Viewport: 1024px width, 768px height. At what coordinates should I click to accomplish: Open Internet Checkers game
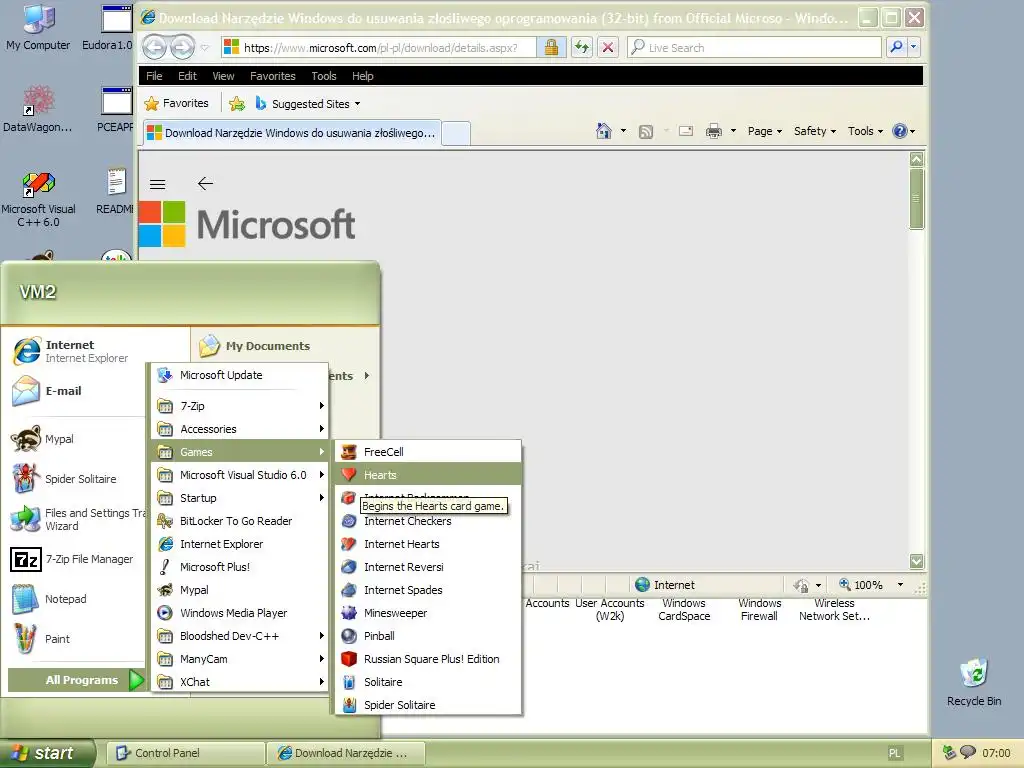428,521
